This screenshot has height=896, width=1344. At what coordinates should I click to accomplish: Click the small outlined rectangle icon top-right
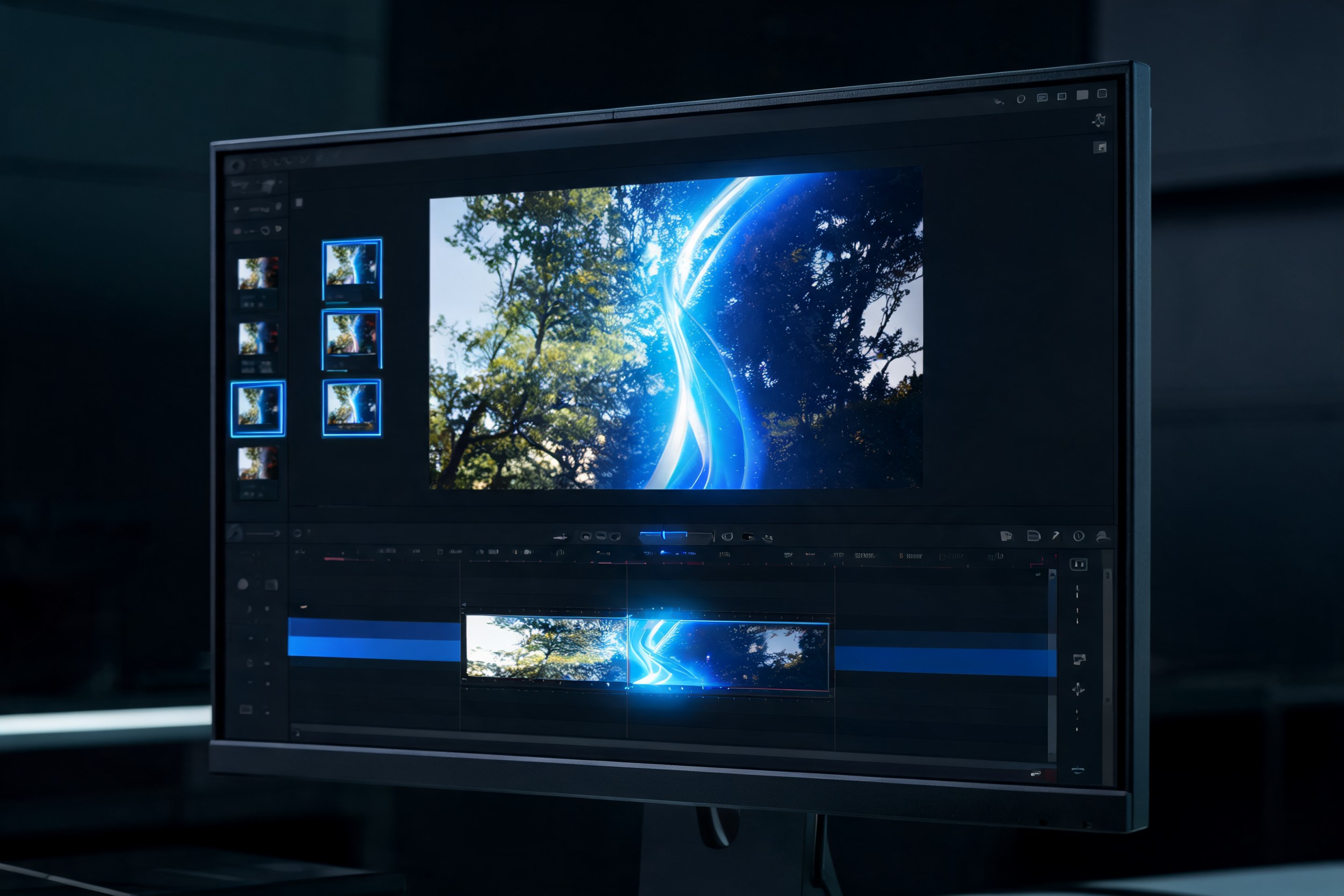coord(1062,96)
